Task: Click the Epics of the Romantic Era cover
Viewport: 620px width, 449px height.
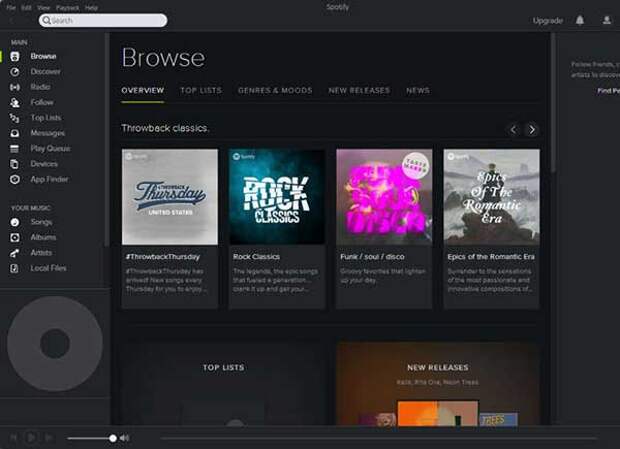Action: click(491, 197)
